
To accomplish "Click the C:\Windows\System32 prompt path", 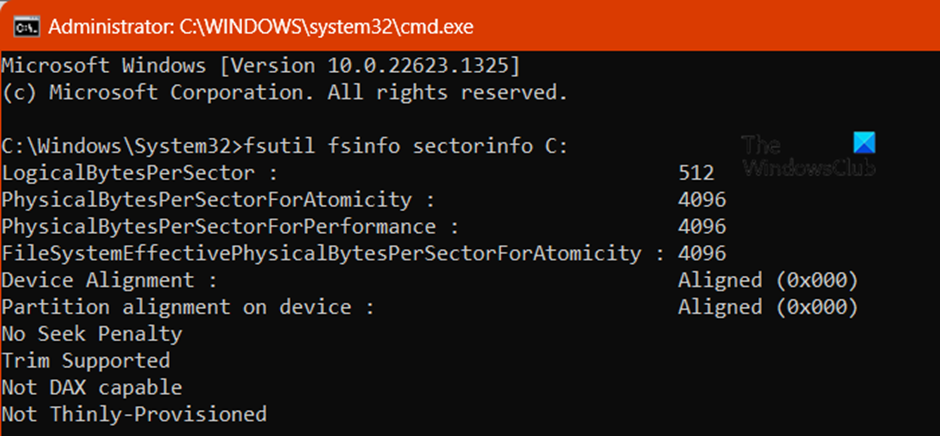I will pyautogui.click(x=121, y=146).
